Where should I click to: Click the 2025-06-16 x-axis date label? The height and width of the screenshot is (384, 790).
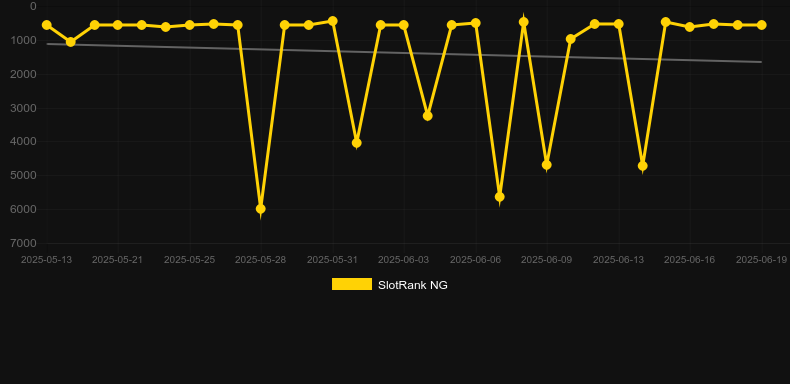690,260
